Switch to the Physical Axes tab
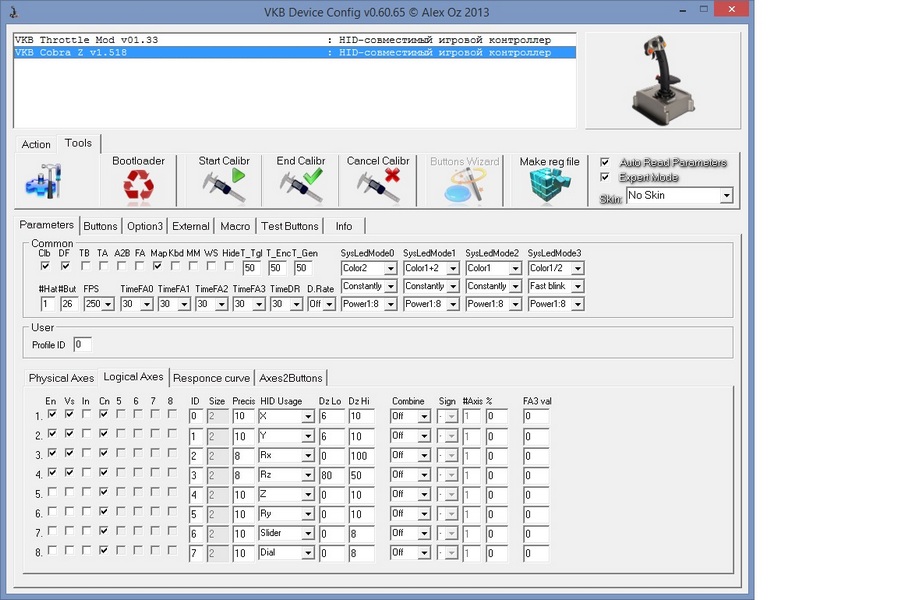 pyautogui.click(x=61, y=378)
